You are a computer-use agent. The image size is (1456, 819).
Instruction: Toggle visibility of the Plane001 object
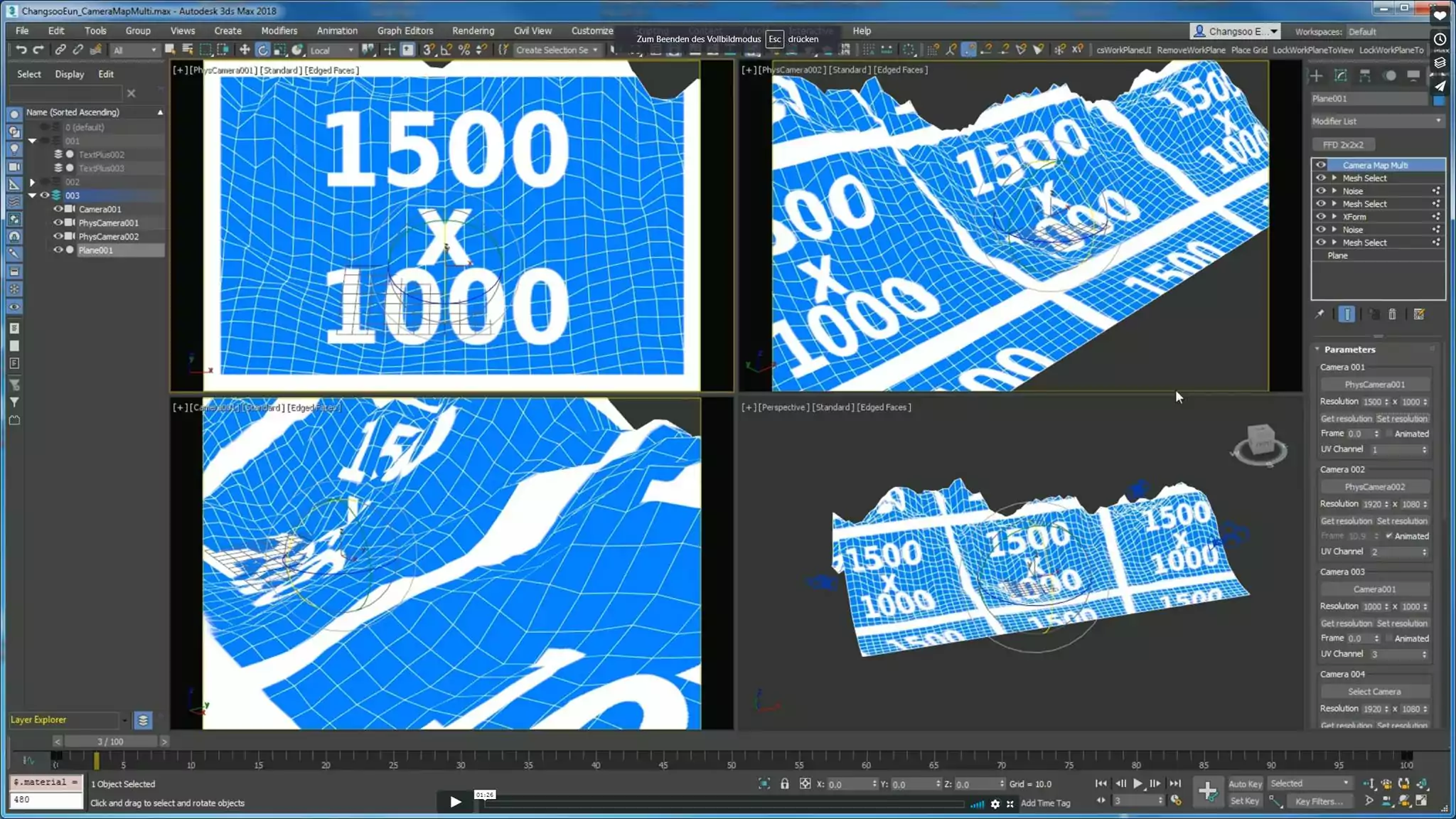click(58, 250)
